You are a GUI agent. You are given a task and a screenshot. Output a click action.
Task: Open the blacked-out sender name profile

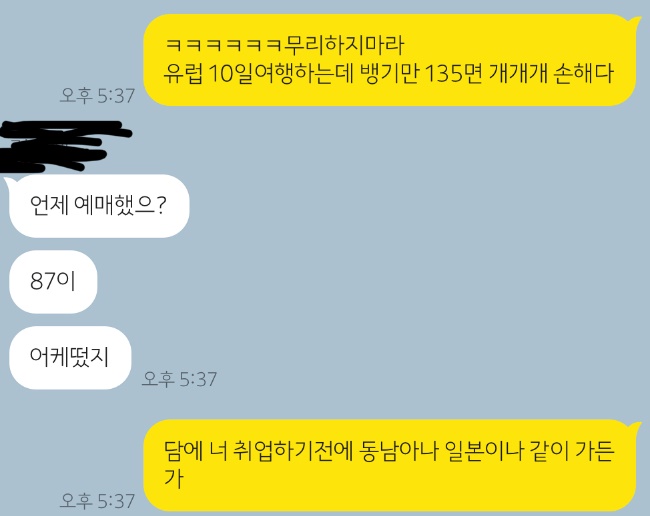[x=62, y=146]
